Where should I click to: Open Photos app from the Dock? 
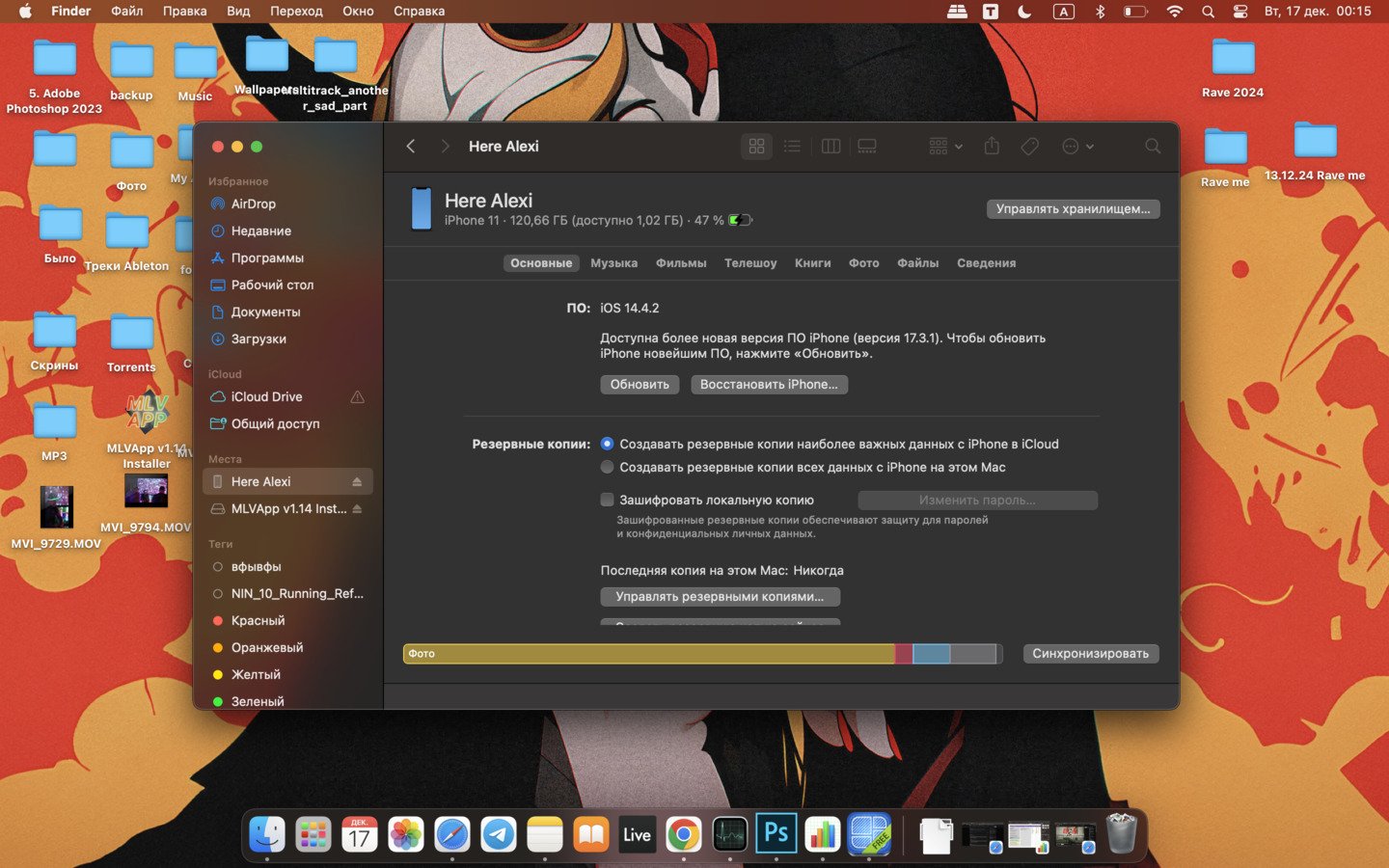(406, 834)
